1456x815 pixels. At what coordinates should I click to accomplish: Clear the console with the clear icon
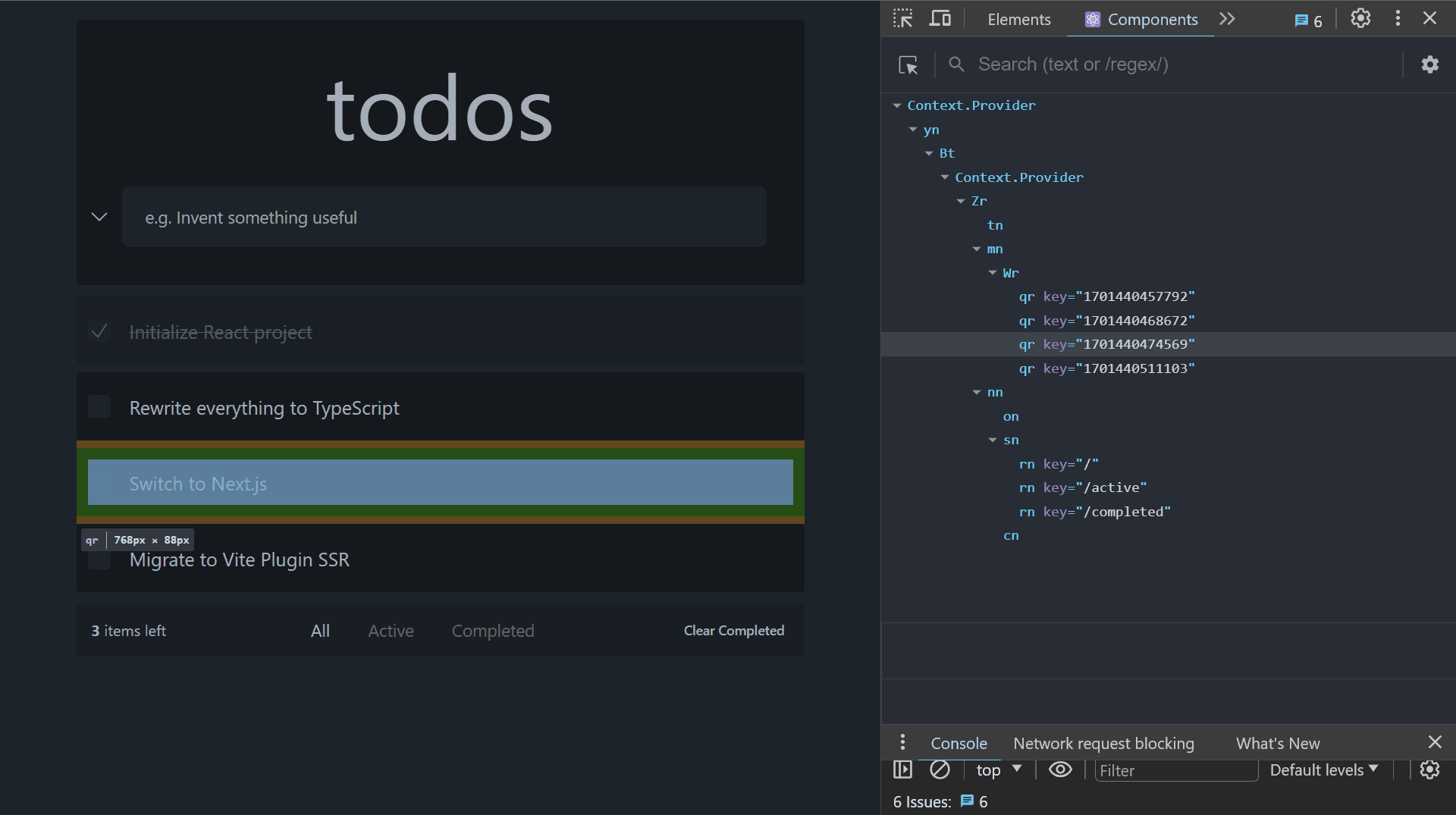tap(940, 770)
